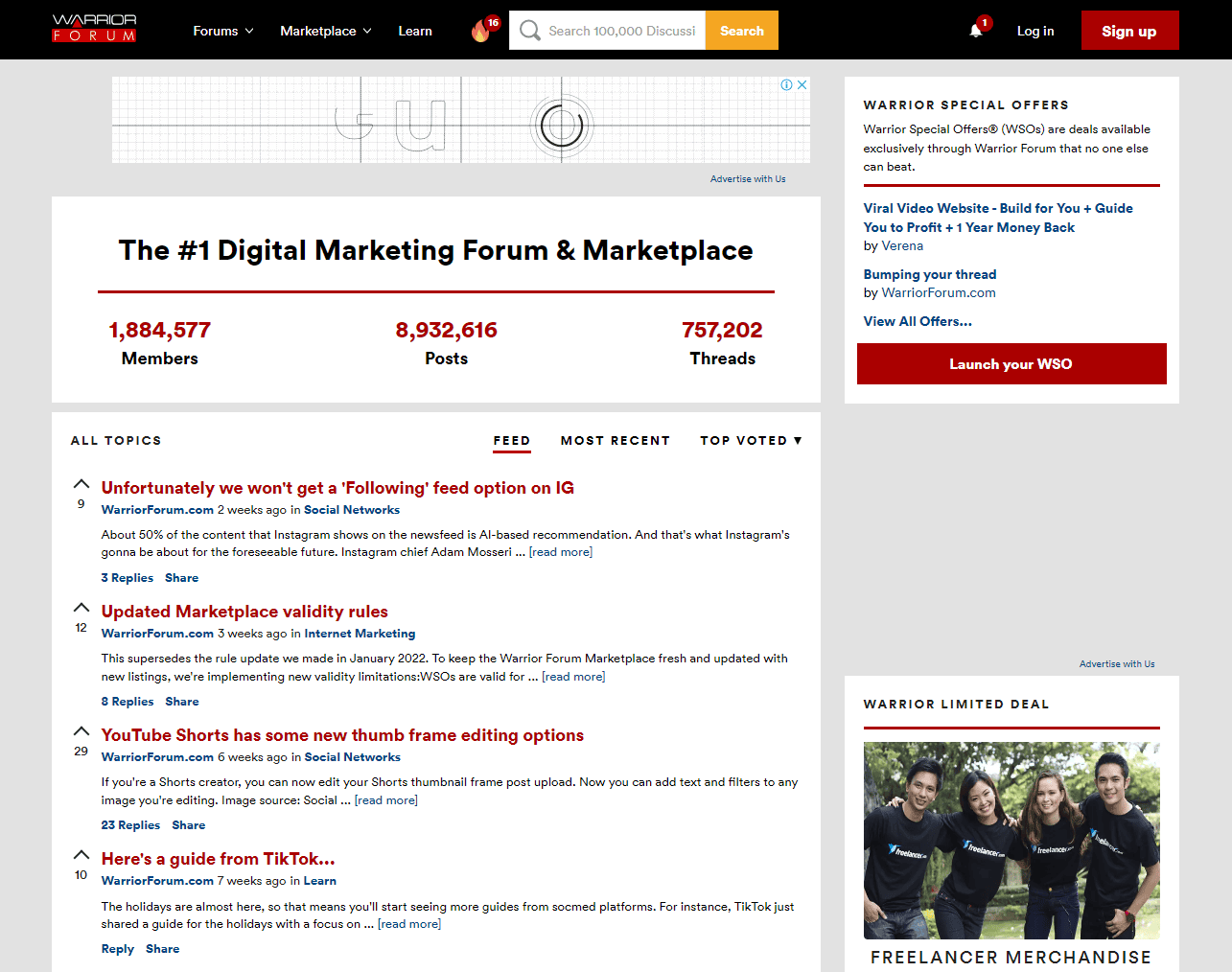Viewport: 1232px width, 972px height.
Task: Open the Top Voted dropdown
Action: click(751, 440)
